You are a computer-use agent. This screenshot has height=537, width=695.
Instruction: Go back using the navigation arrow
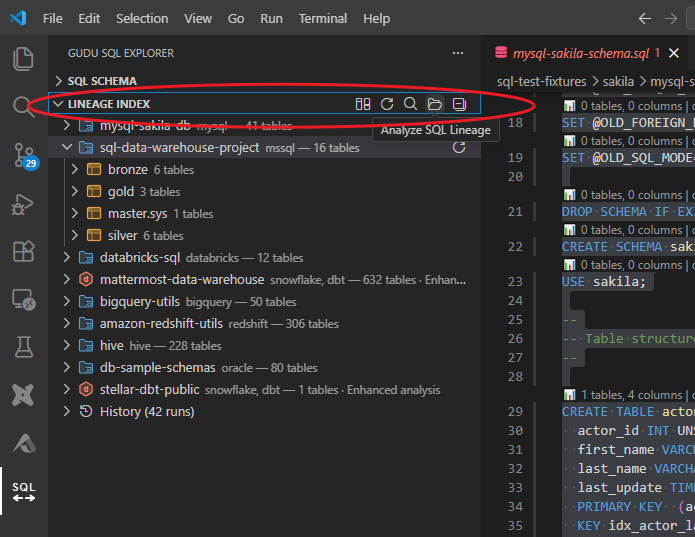[x=644, y=19]
